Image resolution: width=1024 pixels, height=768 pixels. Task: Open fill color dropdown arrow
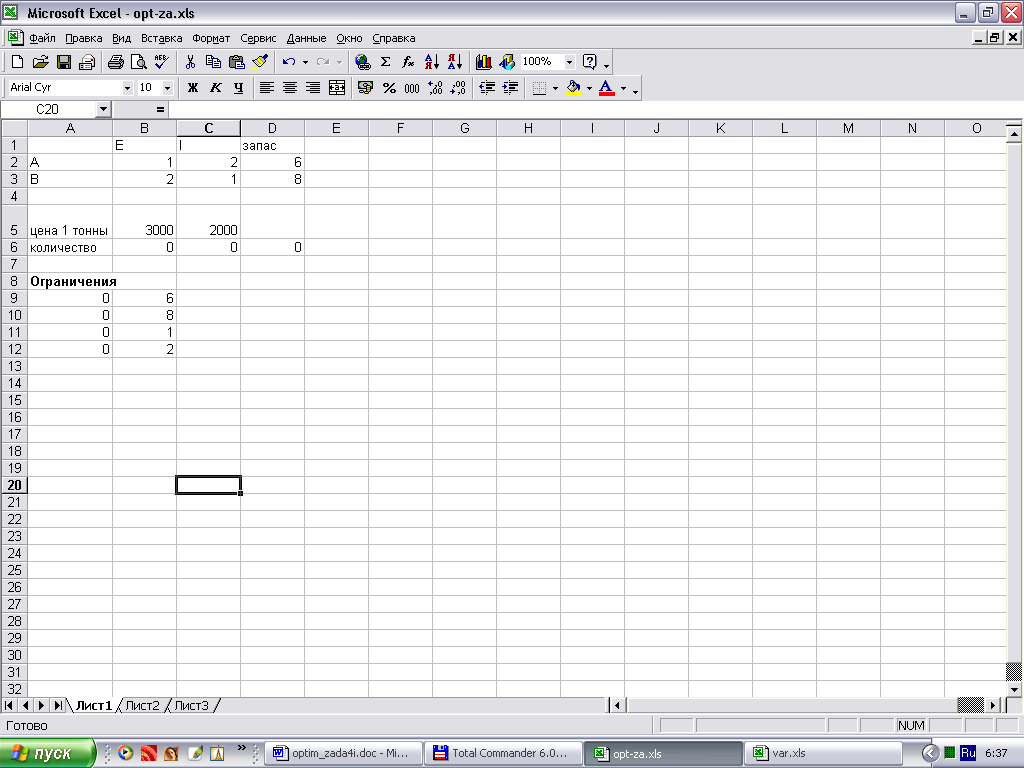(x=589, y=88)
